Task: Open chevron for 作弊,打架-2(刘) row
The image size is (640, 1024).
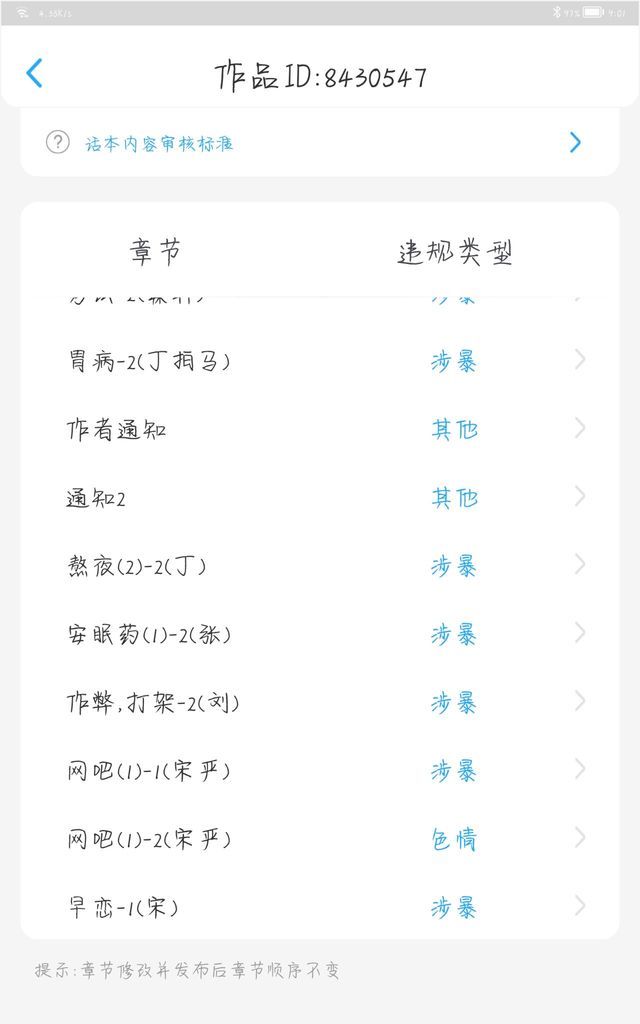Action: [x=580, y=702]
